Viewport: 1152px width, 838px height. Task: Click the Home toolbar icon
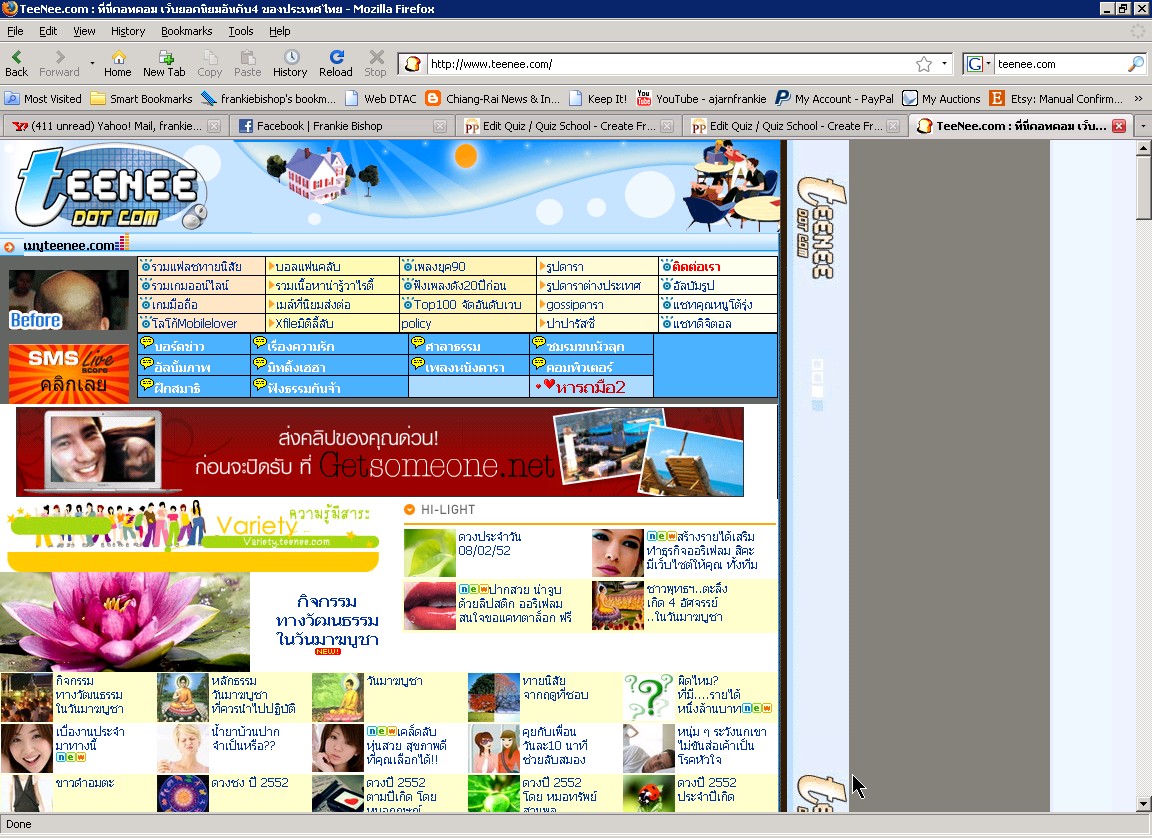point(118,63)
